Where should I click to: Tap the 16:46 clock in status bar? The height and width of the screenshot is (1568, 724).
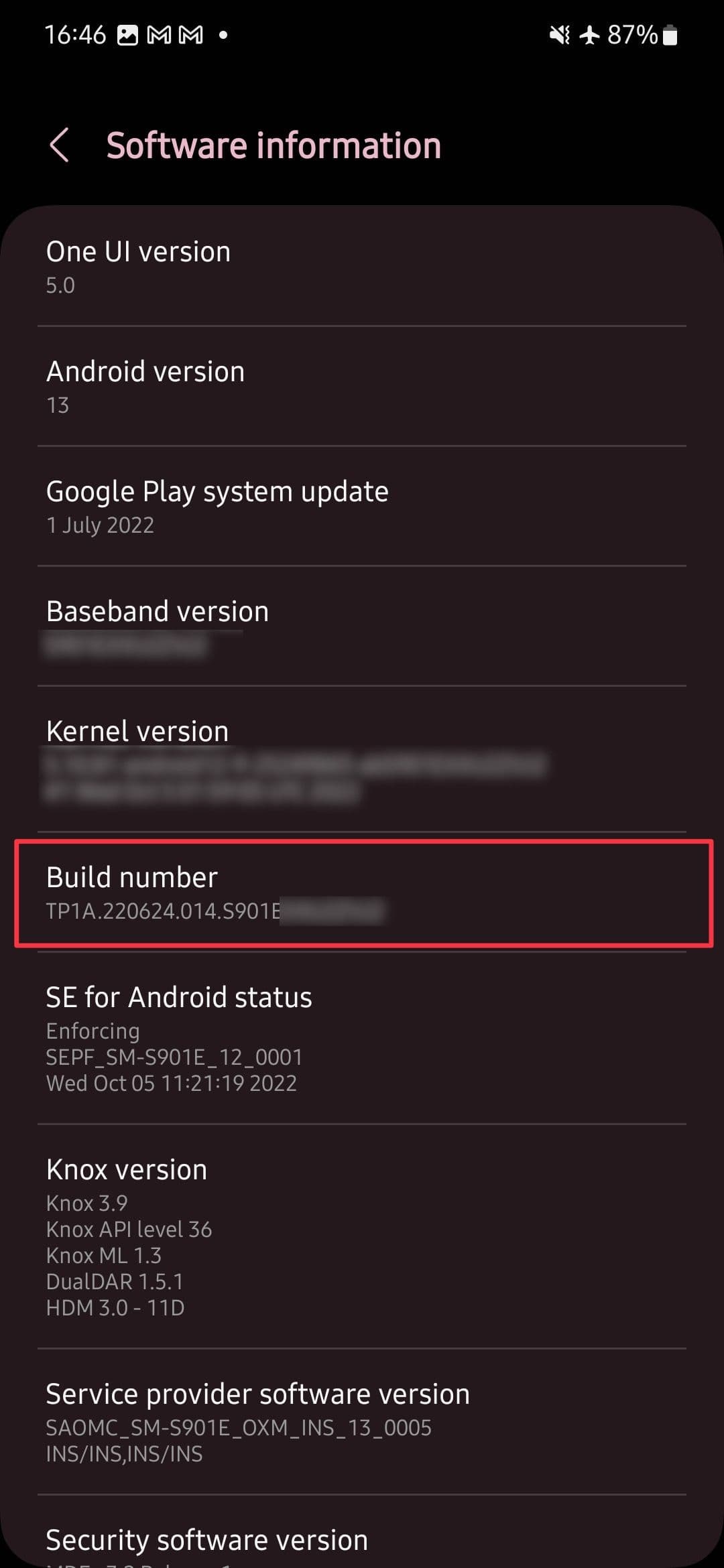[x=75, y=35]
